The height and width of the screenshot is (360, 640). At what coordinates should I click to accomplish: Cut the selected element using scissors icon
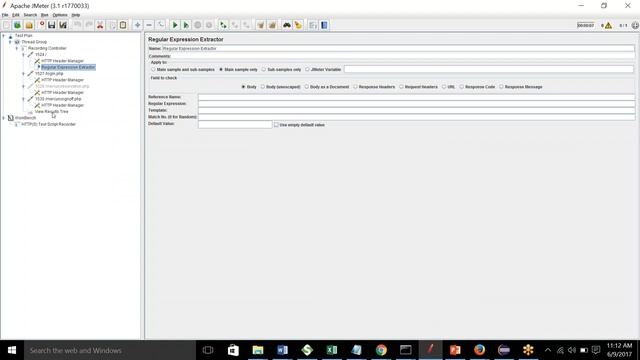pos(100,25)
